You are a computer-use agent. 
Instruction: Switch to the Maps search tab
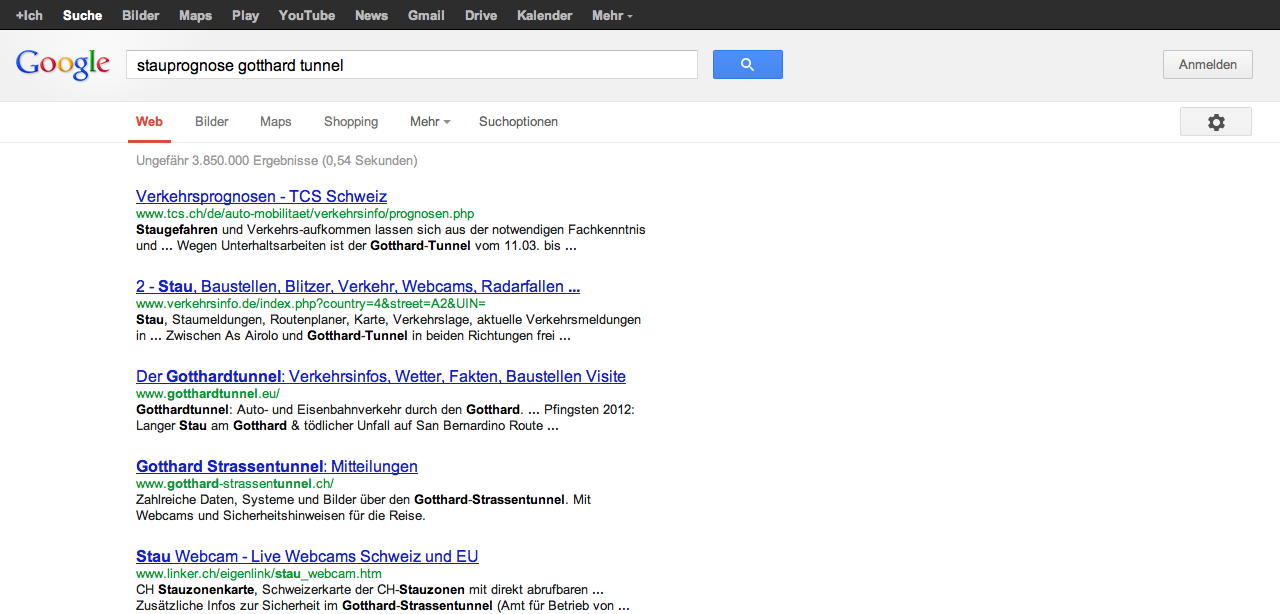coord(275,122)
